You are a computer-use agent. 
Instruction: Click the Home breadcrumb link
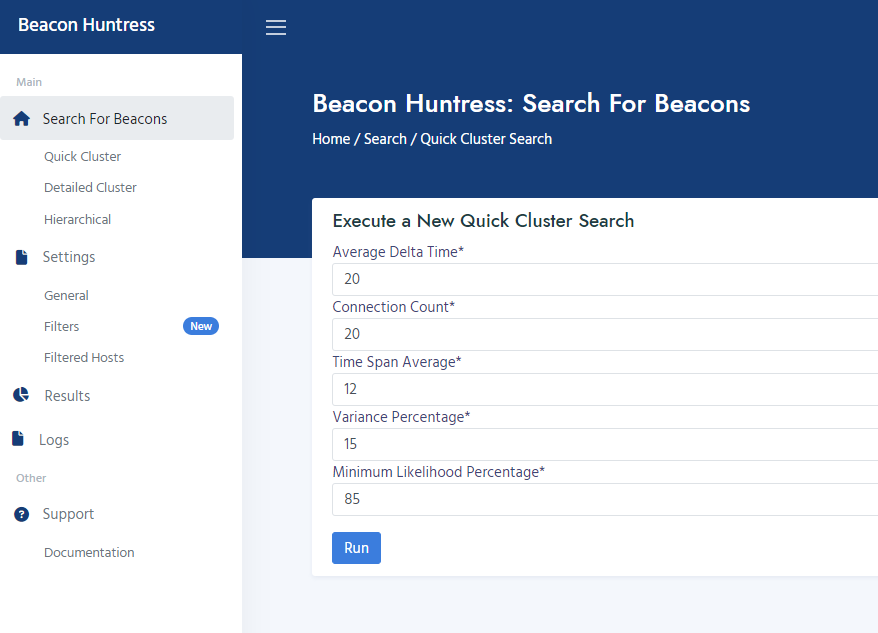click(x=331, y=139)
